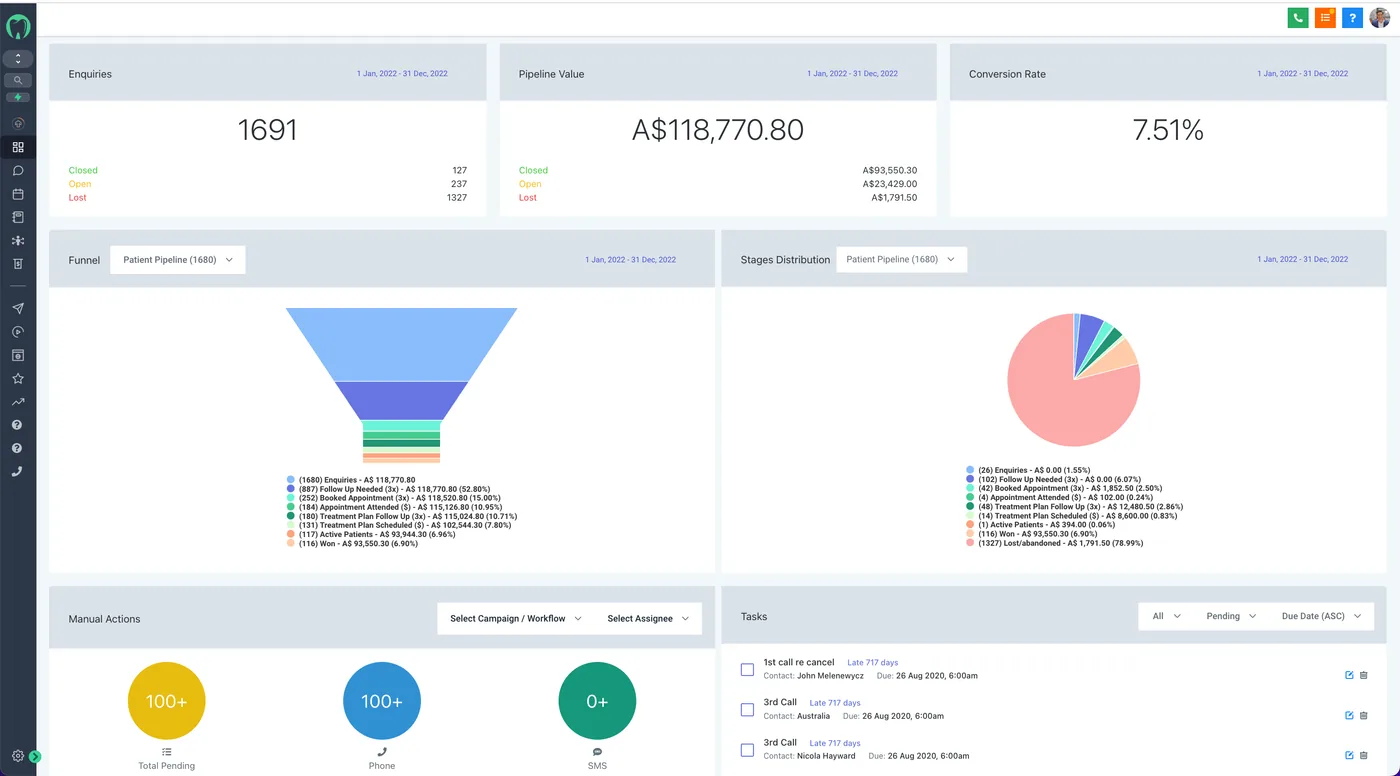This screenshot has width=1400, height=776.
Task: Open Stages Distribution 'Patient Pipeline (1680)' dropdown
Action: pyautogui.click(x=901, y=259)
